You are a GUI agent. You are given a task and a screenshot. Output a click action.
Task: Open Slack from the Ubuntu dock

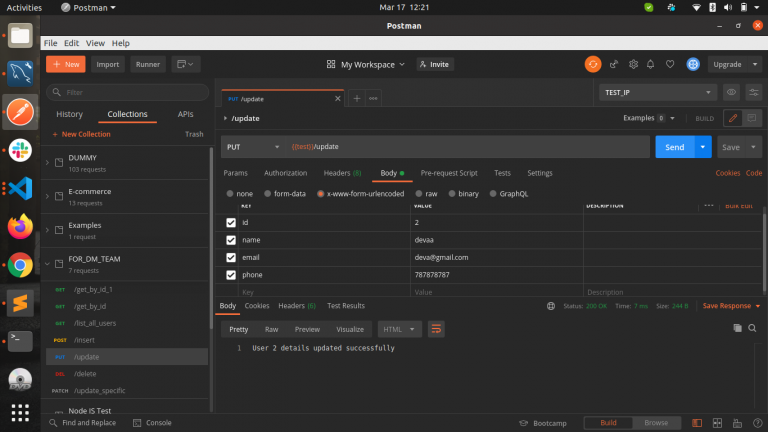pos(20,150)
